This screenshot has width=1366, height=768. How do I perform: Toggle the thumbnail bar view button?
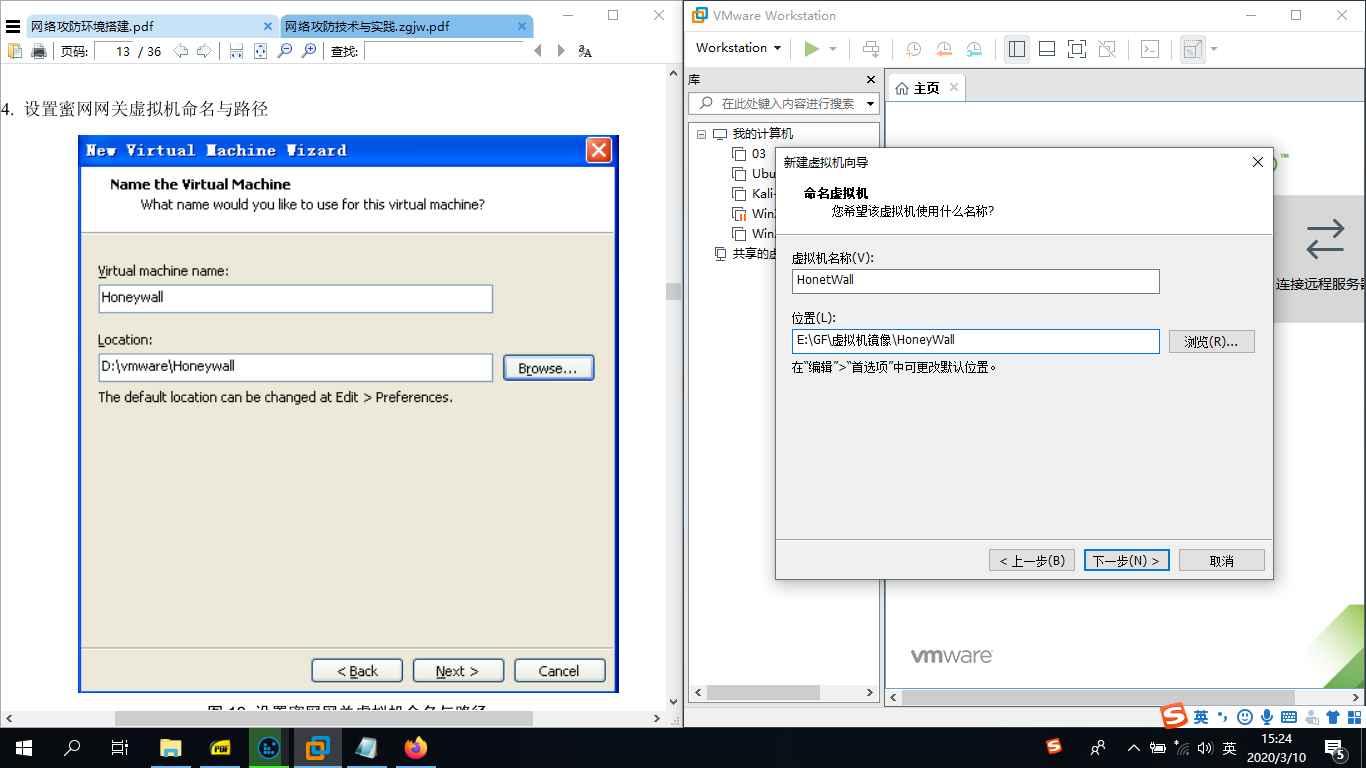(x=1047, y=48)
